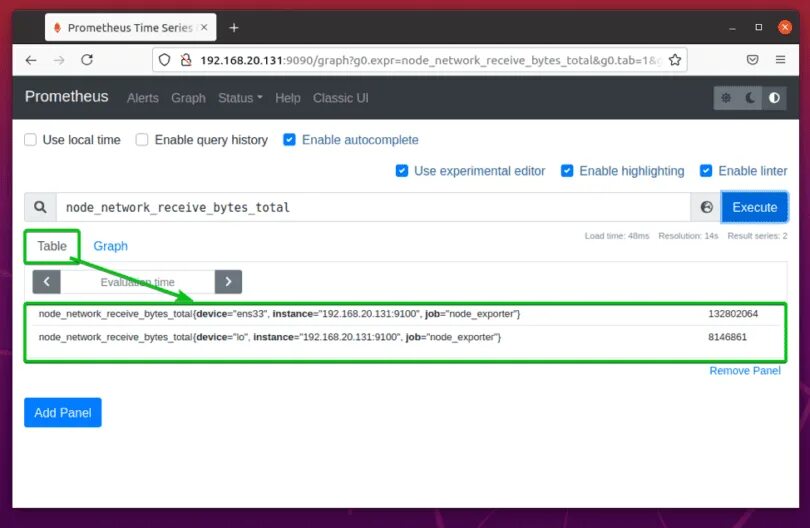
Task: Select the browser-preferred theme icon
Action: (x=774, y=98)
